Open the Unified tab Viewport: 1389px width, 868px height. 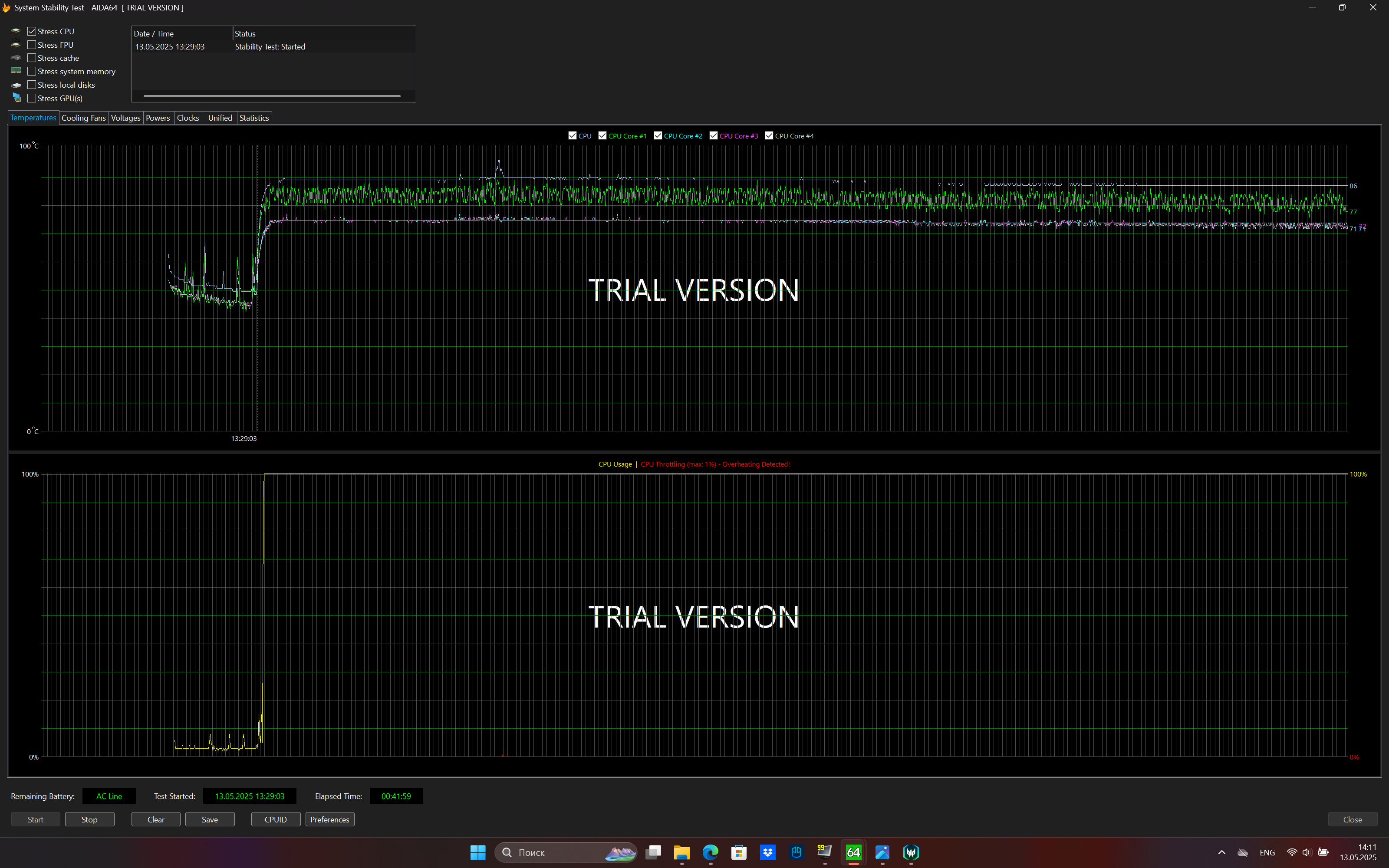coord(221,118)
